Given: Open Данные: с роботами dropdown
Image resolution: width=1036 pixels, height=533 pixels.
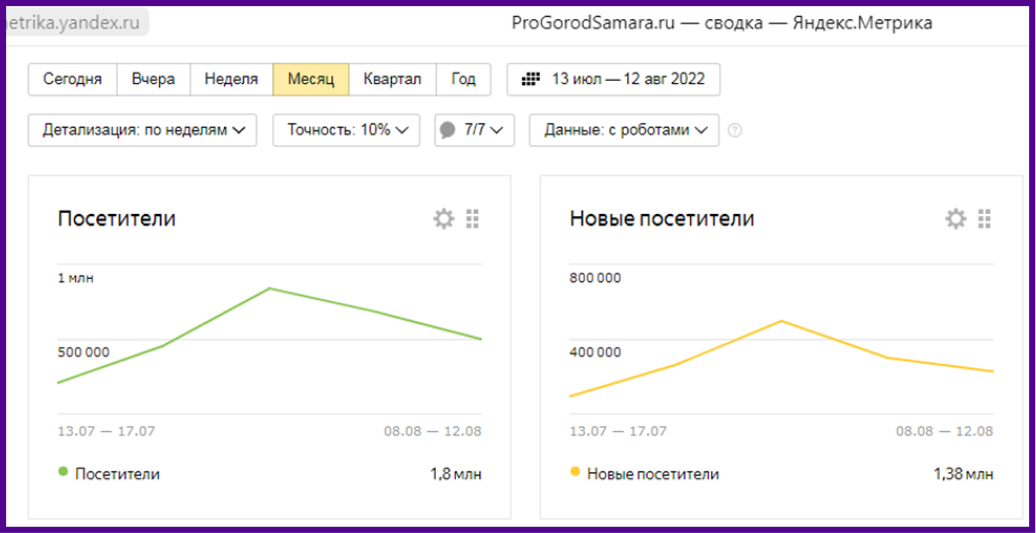Looking at the screenshot, I should tap(624, 130).
